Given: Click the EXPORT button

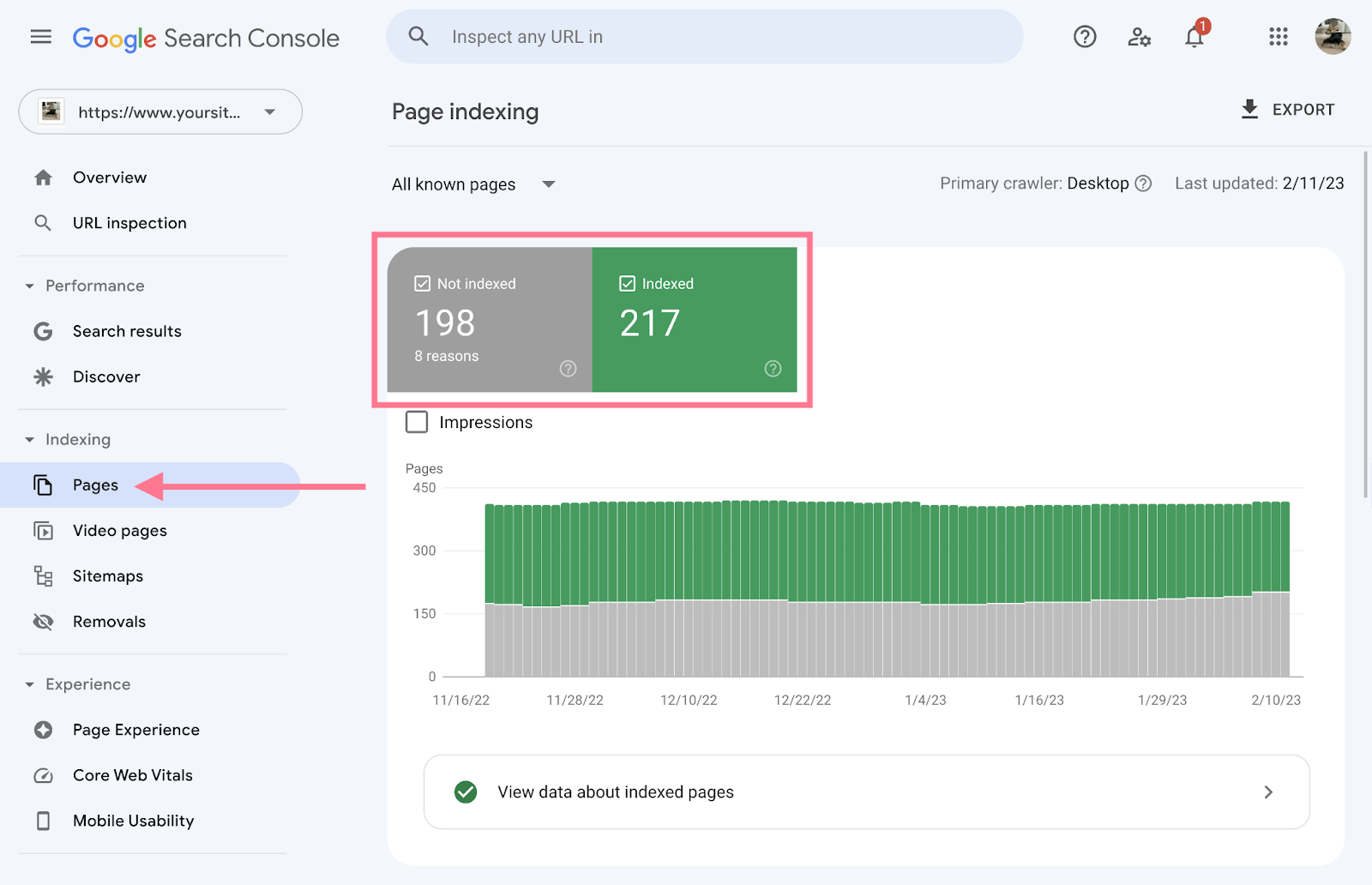Looking at the screenshot, I should (1286, 109).
